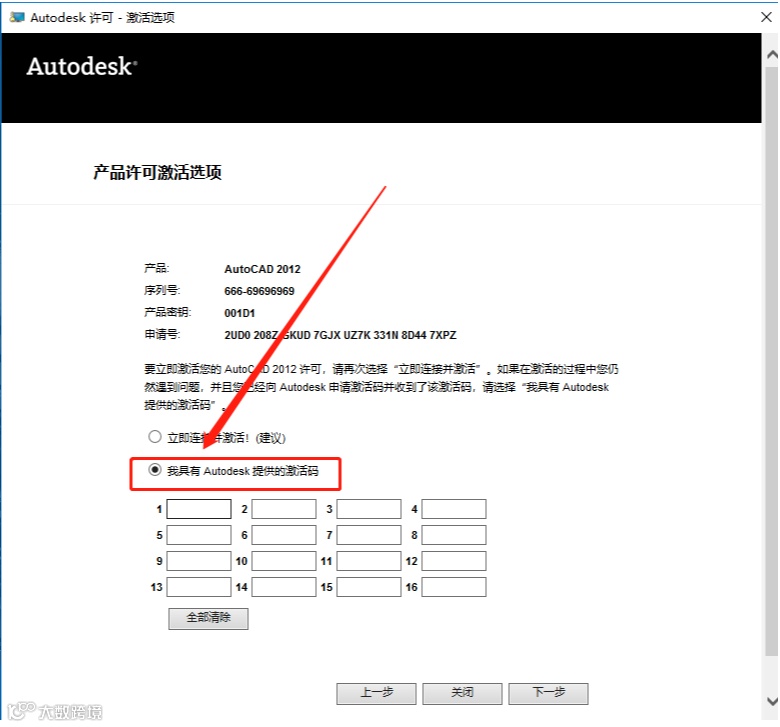The width and height of the screenshot is (780, 727).
Task: Select the 立即连接并激活 radio option
Action: coord(155,436)
